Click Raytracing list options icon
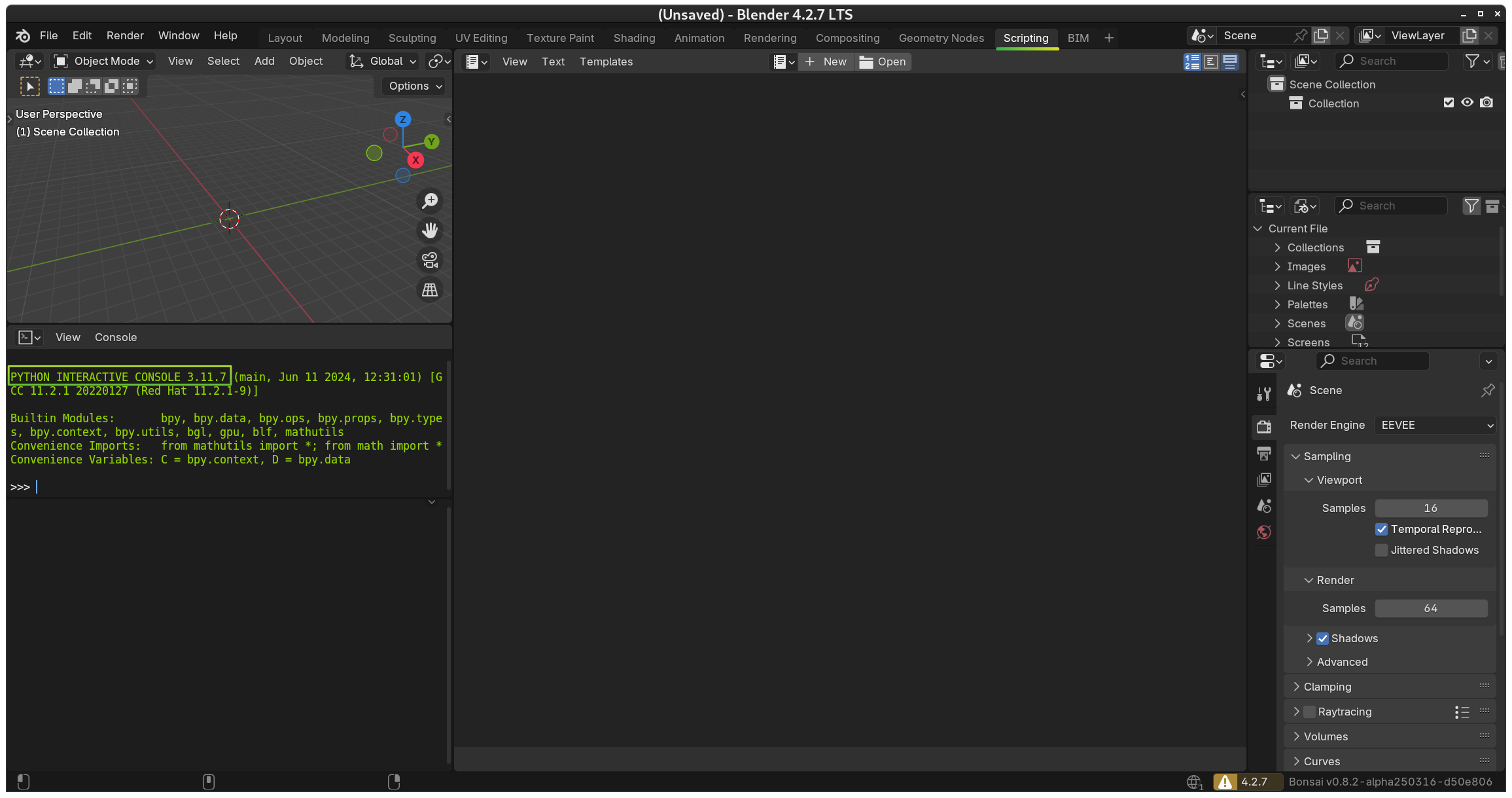Viewport: 1512px width, 798px height. pyautogui.click(x=1462, y=712)
